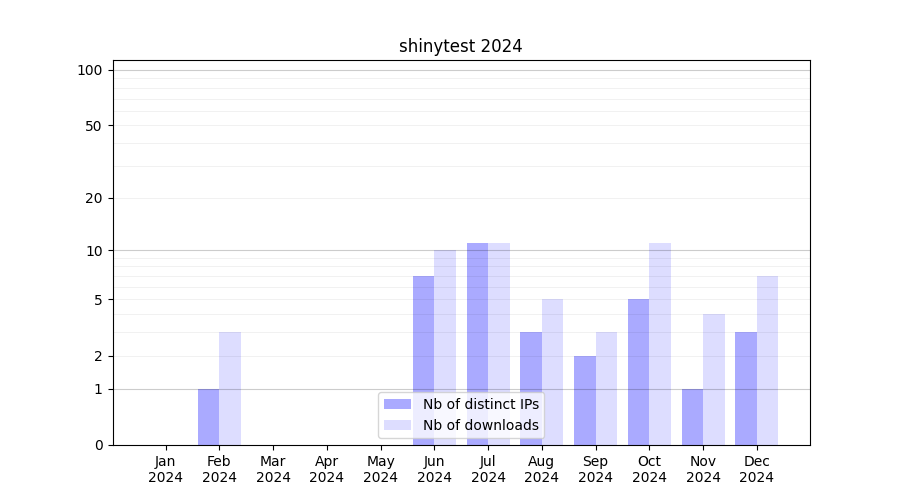Click the 'Apr 2024' x-axis label

327,469
